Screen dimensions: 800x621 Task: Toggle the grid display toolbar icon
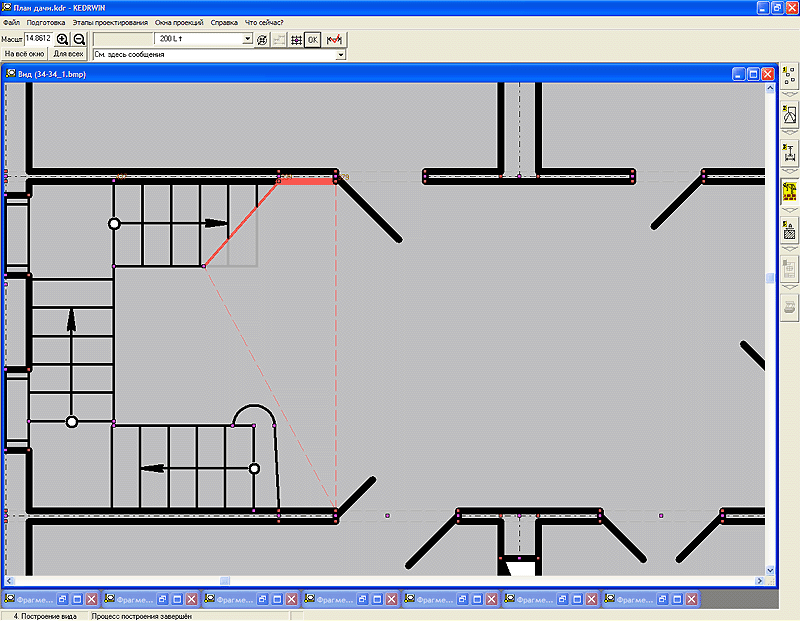pyautogui.click(x=295, y=39)
